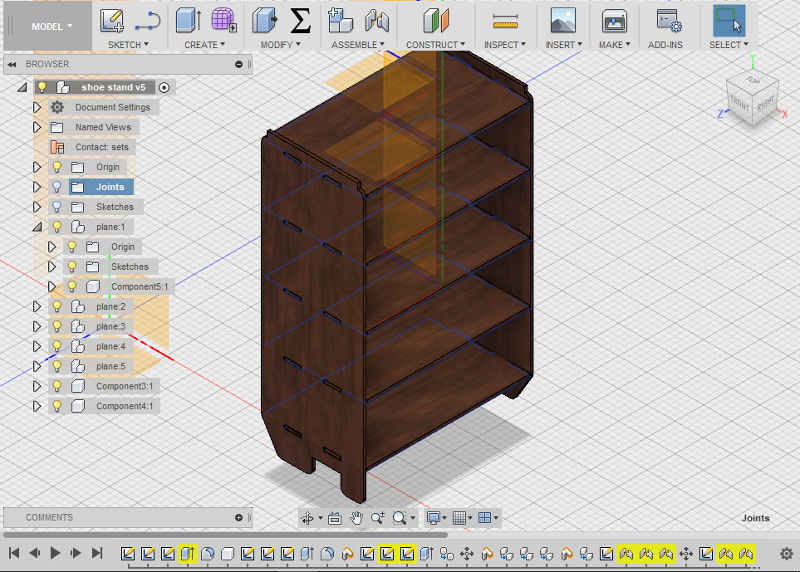Collapse the shoe stand v5 root node
This screenshot has height=572, width=800.
pos(22,87)
